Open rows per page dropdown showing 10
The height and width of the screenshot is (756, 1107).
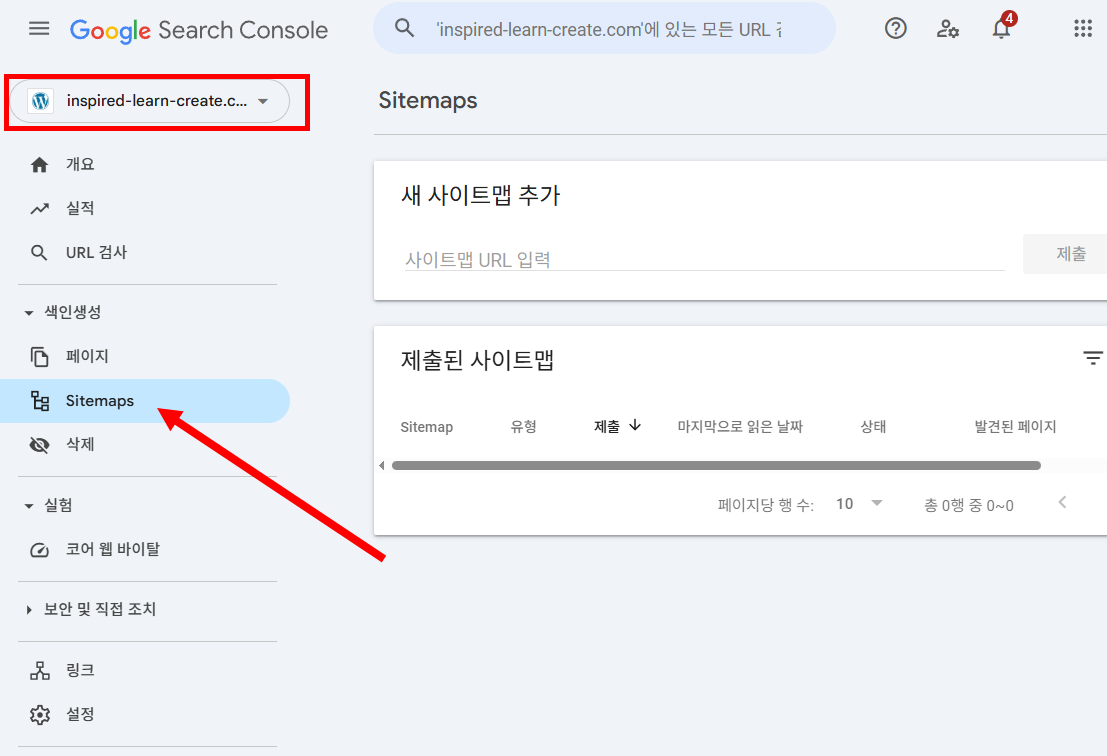click(x=859, y=503)
